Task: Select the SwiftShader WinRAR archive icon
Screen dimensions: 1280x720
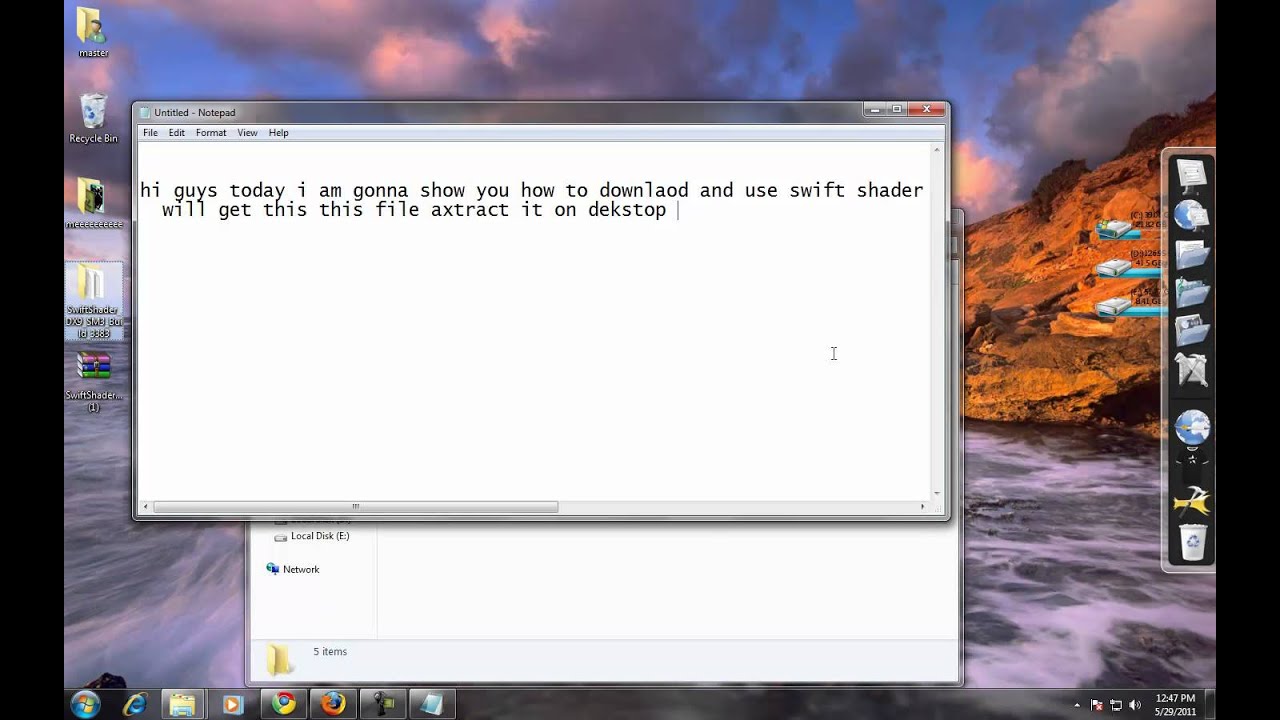Action: point(93,382)
